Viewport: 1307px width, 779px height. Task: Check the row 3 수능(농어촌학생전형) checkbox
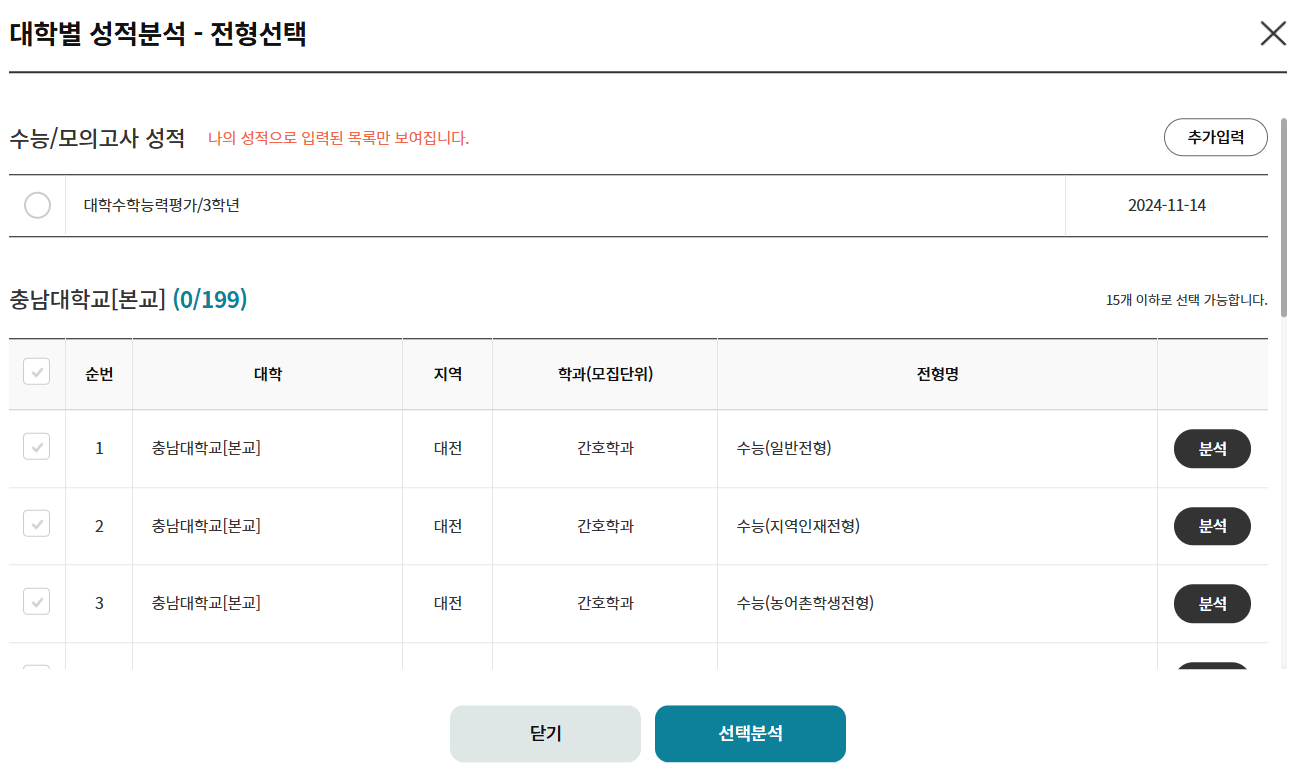point(37,603)
